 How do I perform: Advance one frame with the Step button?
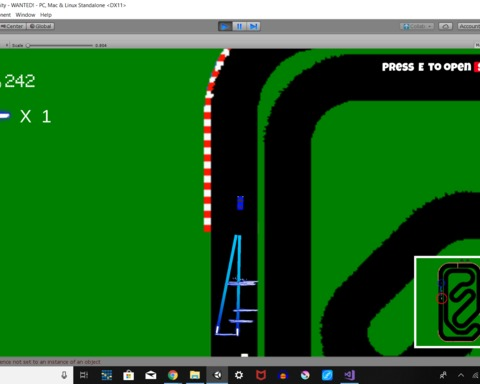253,26
